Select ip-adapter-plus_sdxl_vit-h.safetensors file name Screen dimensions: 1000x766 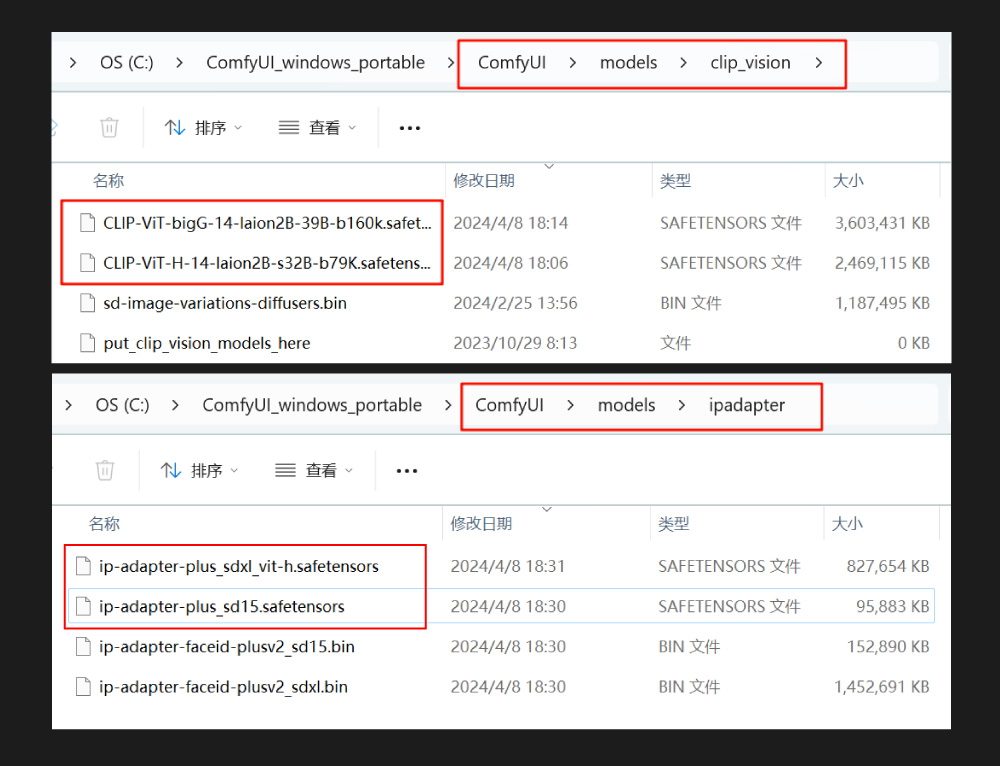tap(239, 566)
